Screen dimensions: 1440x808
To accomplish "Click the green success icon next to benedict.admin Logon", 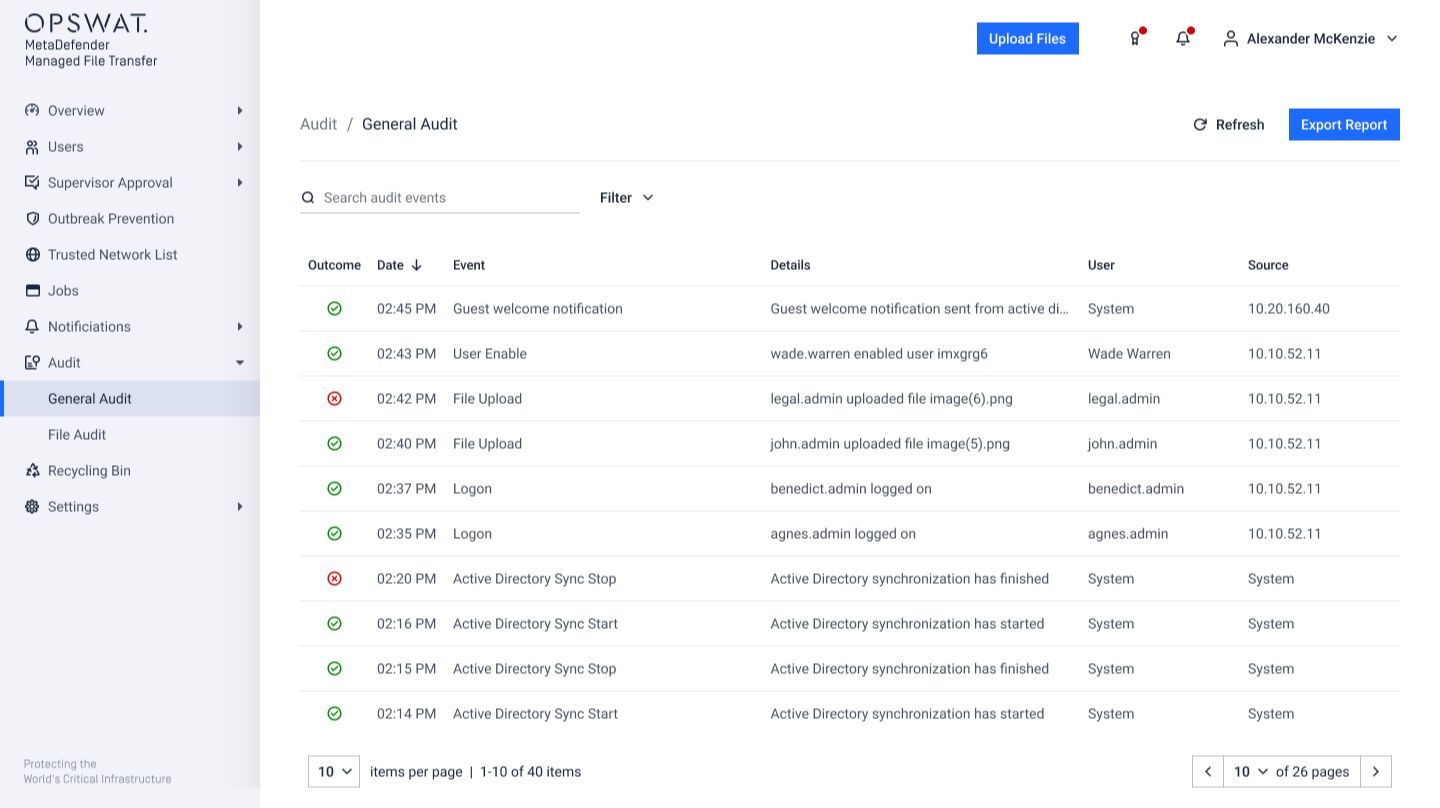I will tap(334, 488).
